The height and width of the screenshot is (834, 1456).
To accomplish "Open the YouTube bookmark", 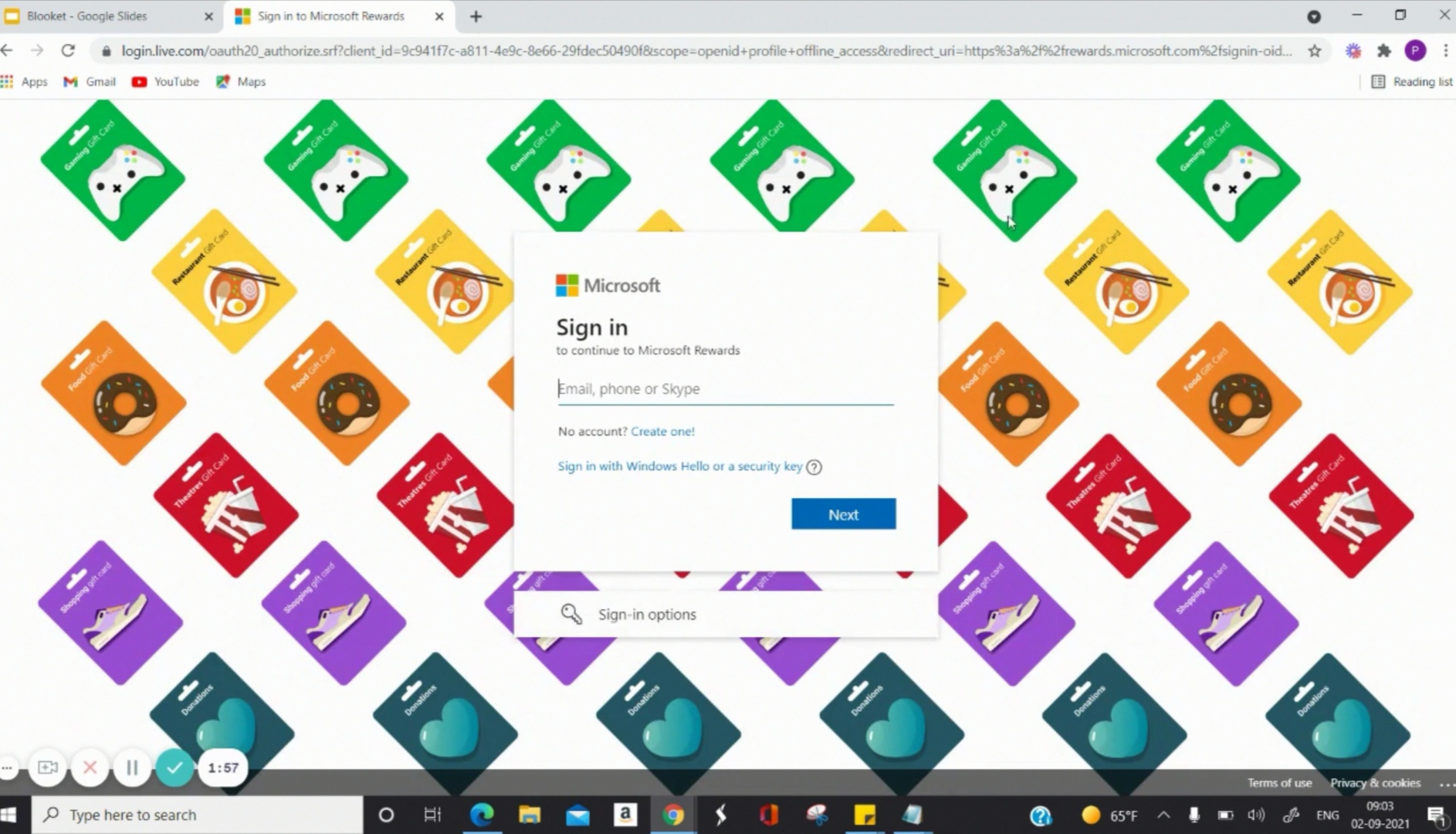I will click(165, 81).
